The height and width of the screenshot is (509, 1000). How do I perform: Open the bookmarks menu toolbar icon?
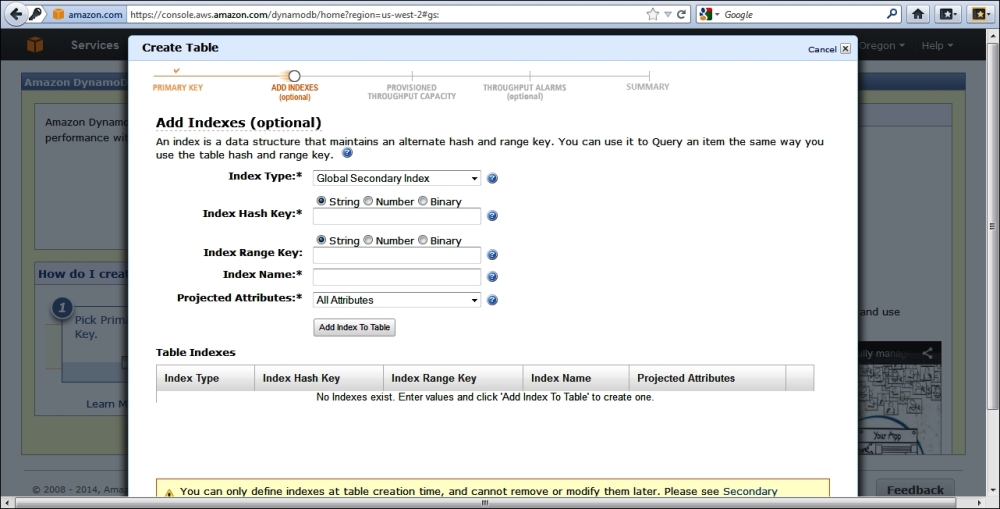pyautogui.click(x=948, y=14)
